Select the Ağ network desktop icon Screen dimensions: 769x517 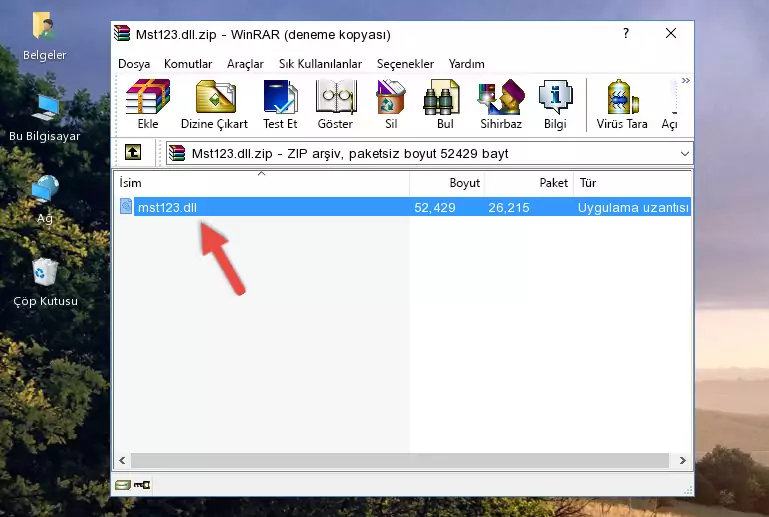pos(45,200)
